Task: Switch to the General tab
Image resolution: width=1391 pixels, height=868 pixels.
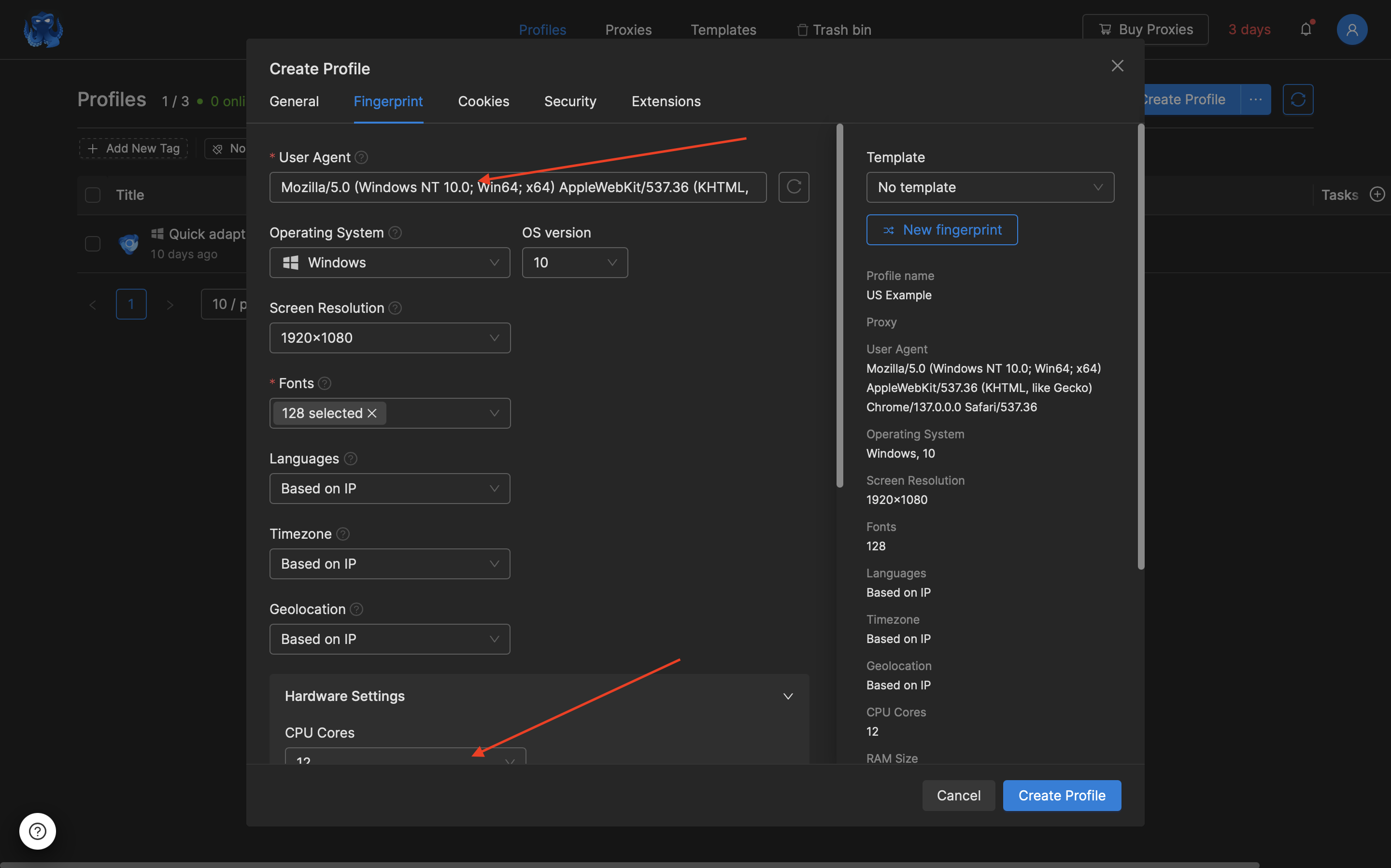Action: 294,101
